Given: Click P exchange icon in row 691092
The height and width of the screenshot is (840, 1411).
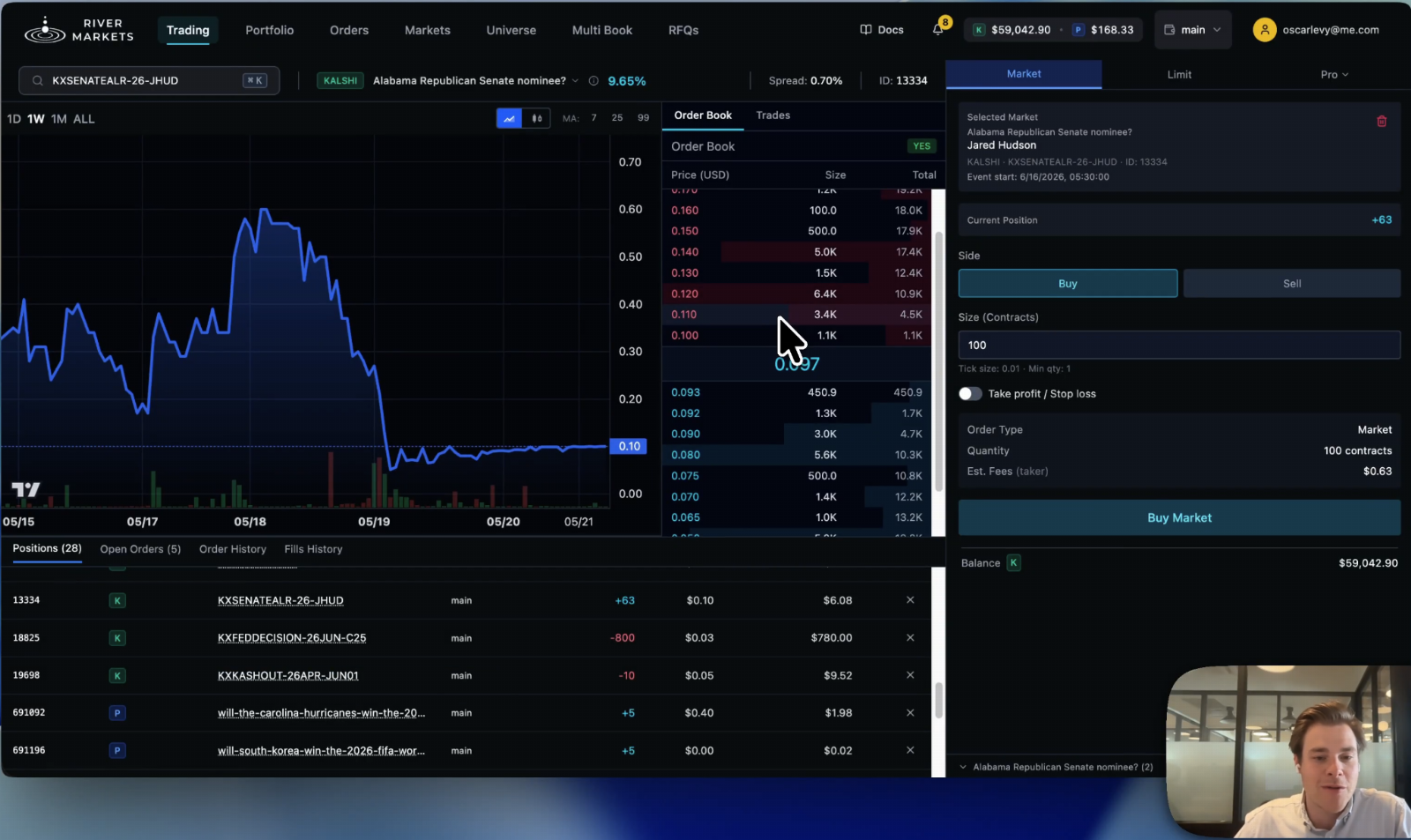Looking at the screenshot, I should (x=117, y=713).
